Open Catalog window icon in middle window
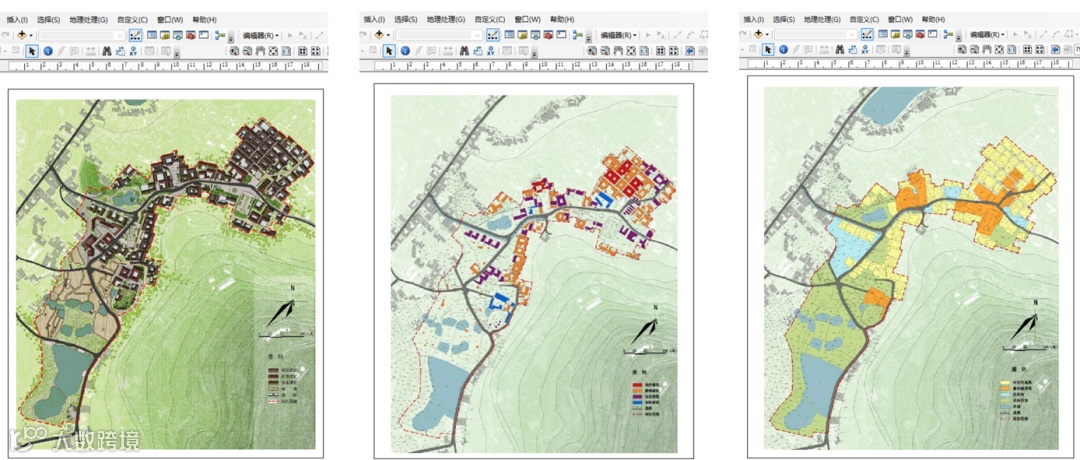Screen dimensions: 1080x460 (x=522, y=35)
